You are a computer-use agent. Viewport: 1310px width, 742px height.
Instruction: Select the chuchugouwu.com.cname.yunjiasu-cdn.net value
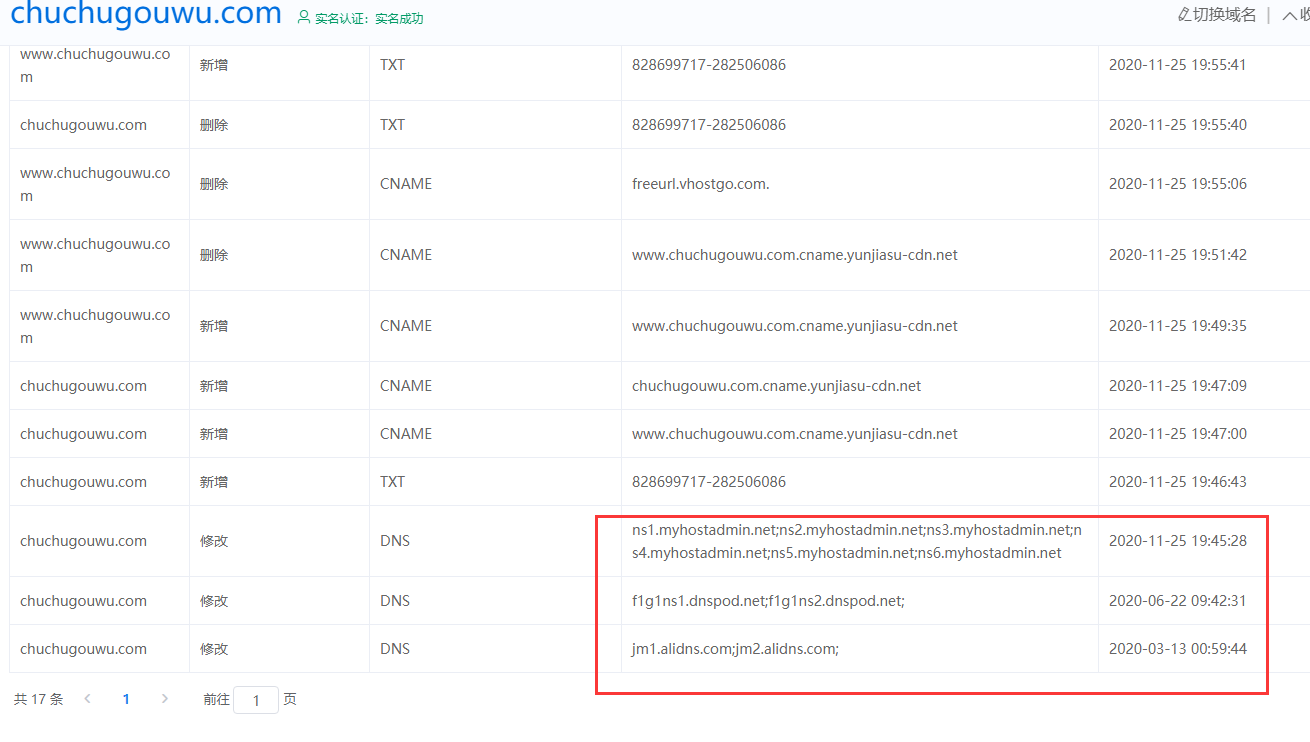click(x=776, y=386)
